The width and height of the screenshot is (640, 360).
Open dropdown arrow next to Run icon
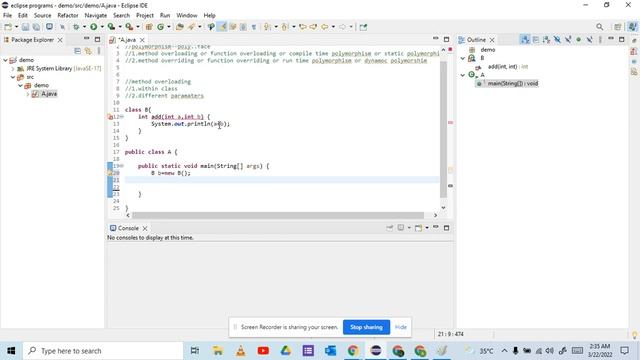(102, 27)
